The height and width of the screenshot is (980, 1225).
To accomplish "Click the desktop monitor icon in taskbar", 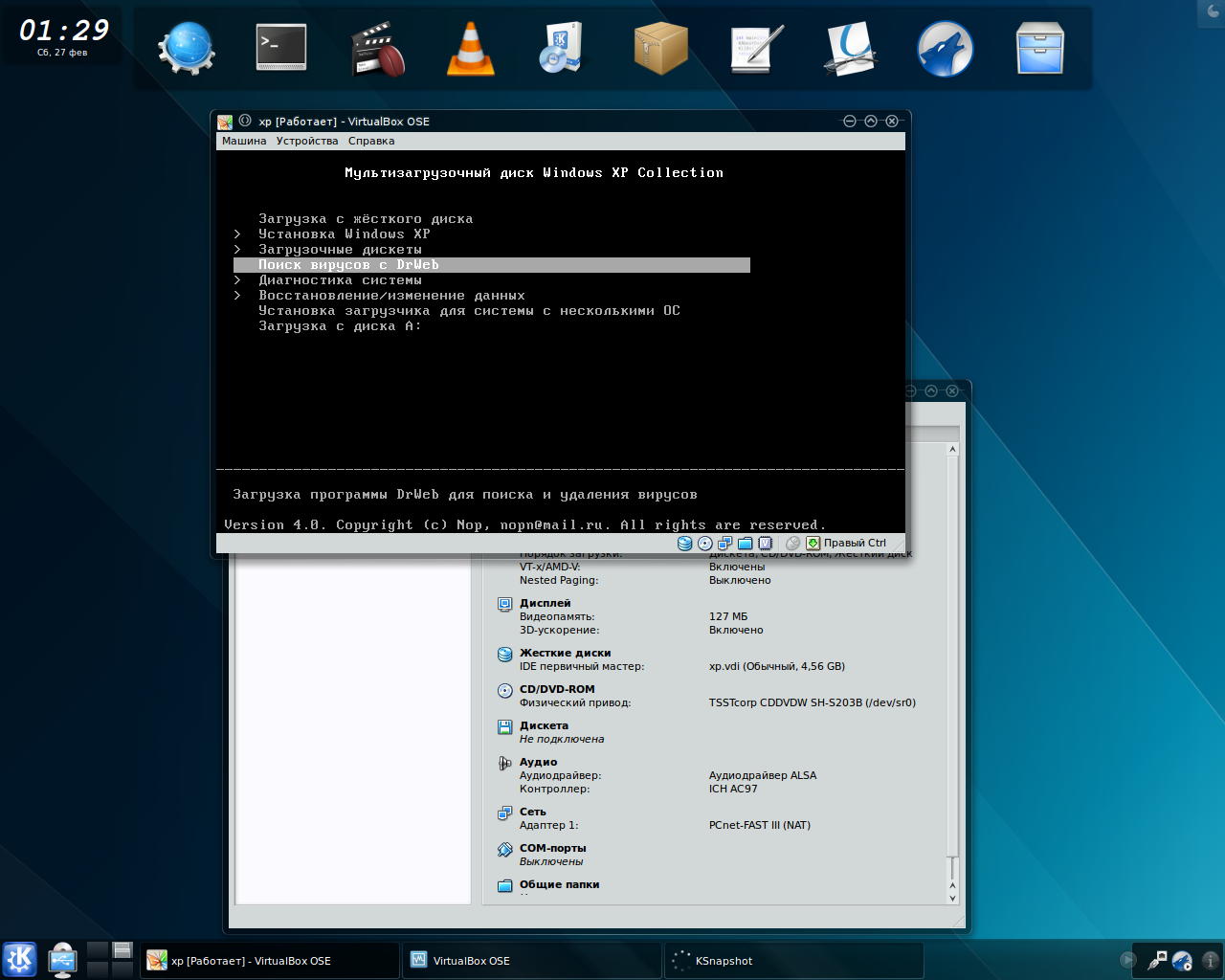I will [62, 960].
